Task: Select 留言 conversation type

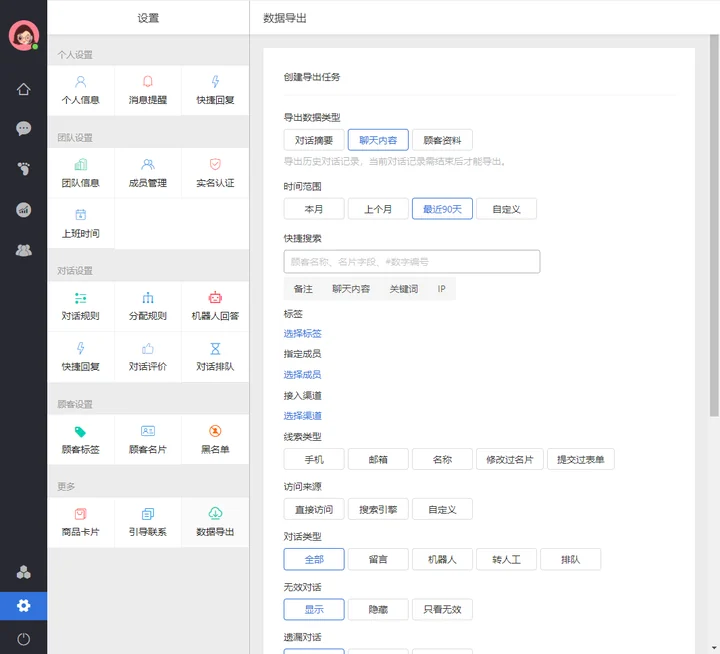Action: coord(378,559)
